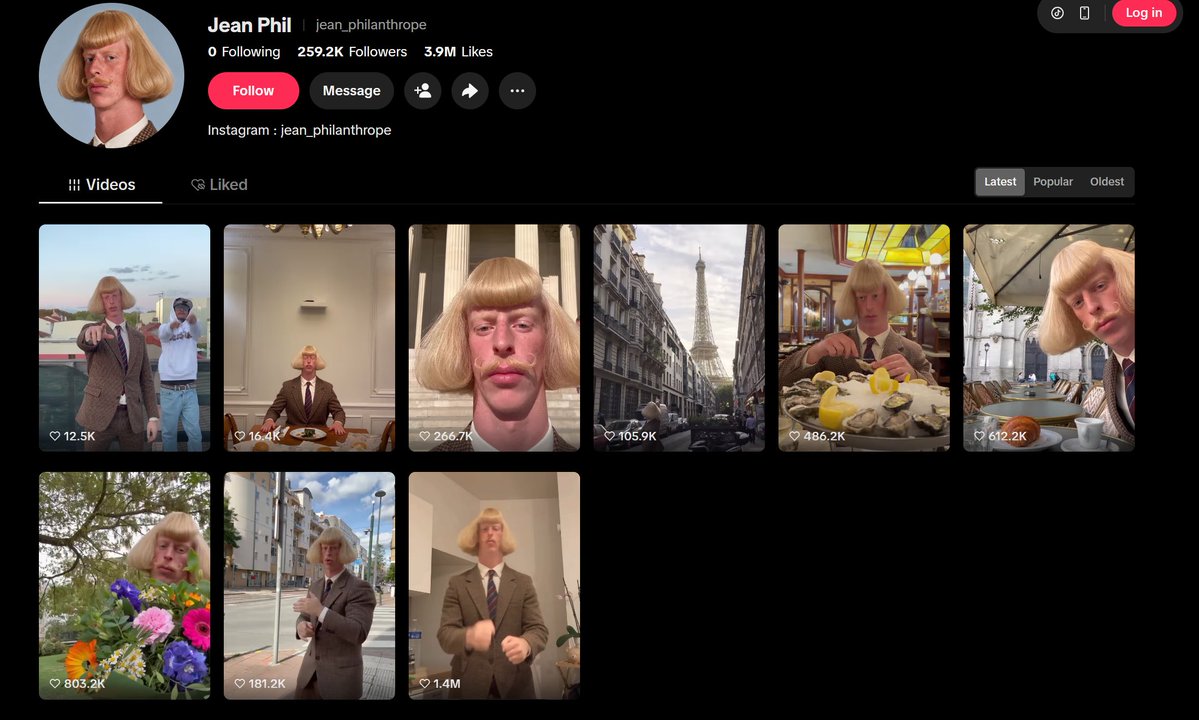Open the oysters video with 486.2K likes

pyautogui.click(x=864, y=338)
